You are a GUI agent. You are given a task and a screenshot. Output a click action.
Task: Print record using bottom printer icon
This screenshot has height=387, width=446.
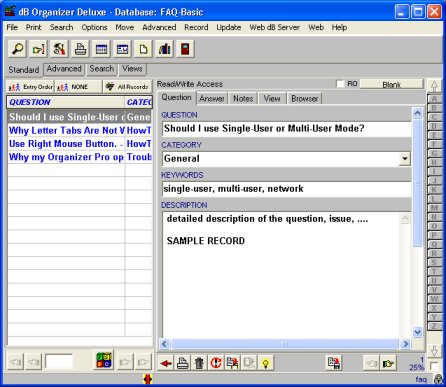(182, 363)
